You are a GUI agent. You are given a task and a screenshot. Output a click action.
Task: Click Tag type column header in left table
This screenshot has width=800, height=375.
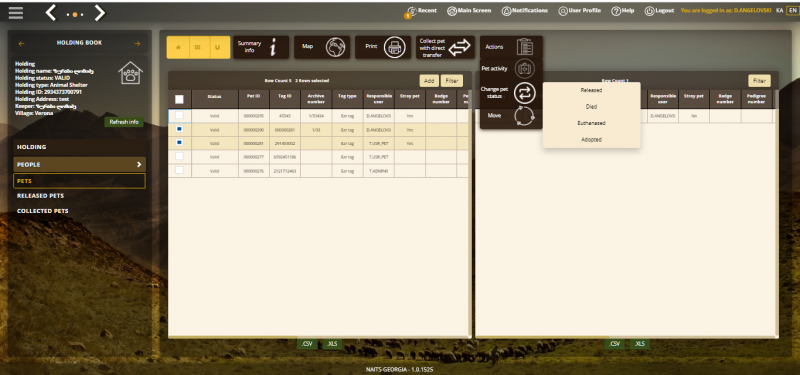click(x=347, y=98)
